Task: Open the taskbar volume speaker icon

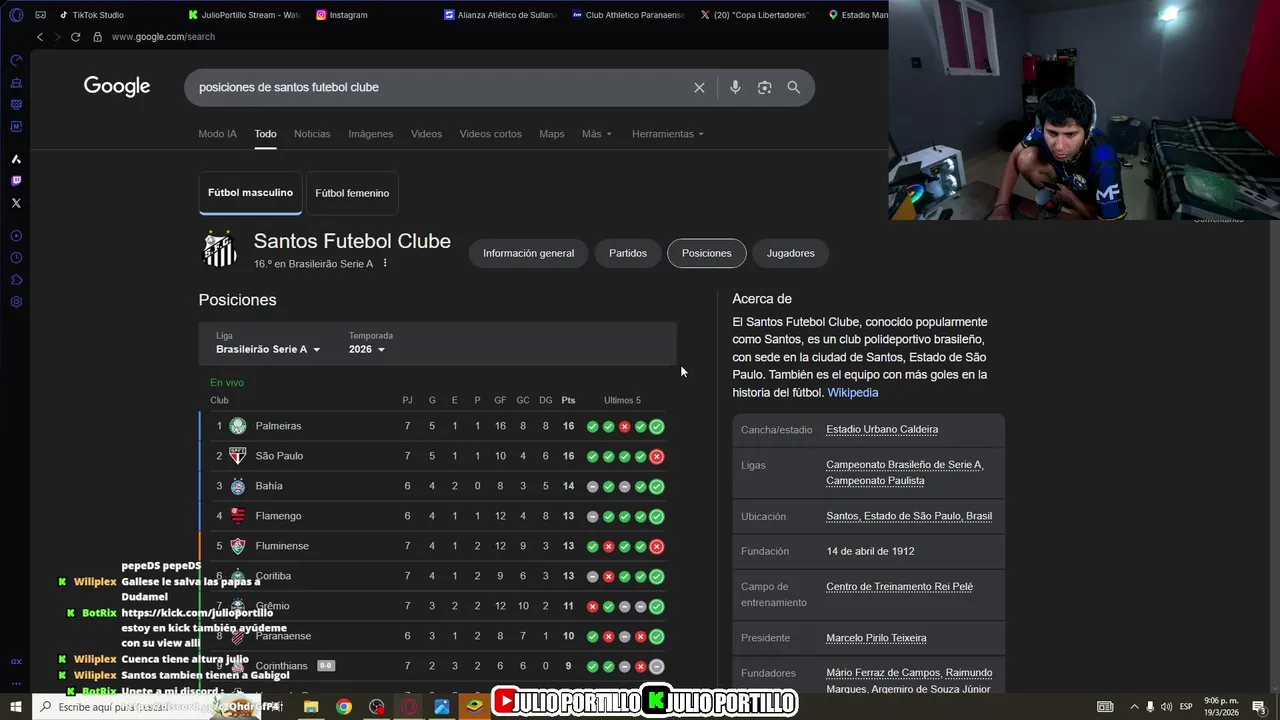Action: click(x=1166, y=707)
